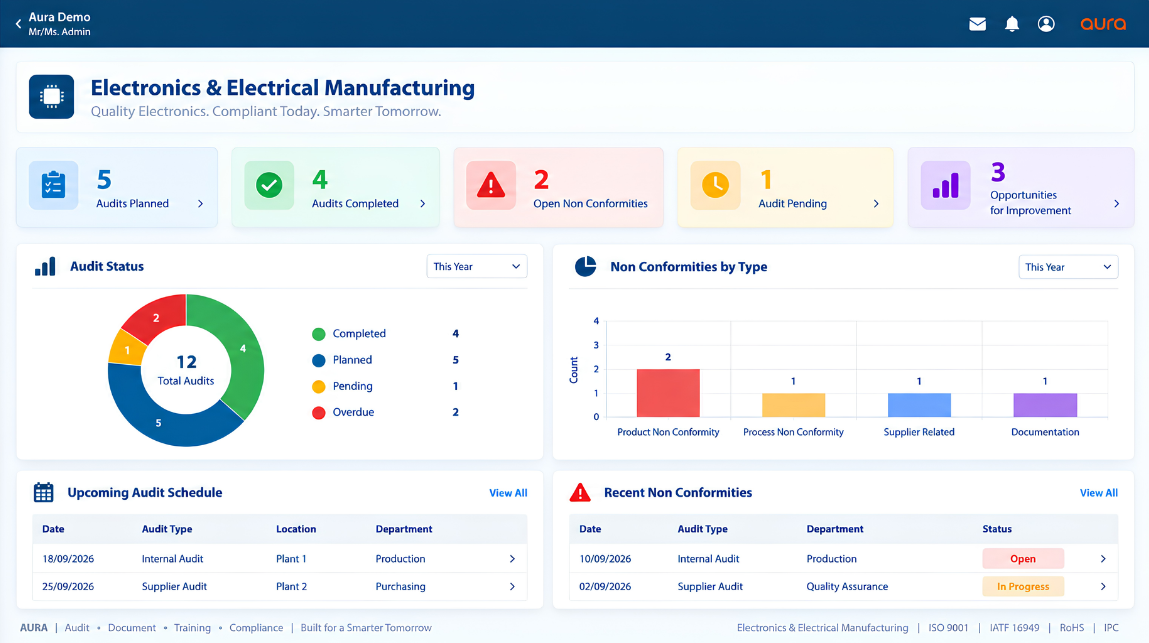Viewport: 1149px width, 643px height.
Task: Expand the Audit Pending card chevron
Action: click(876, 204)
